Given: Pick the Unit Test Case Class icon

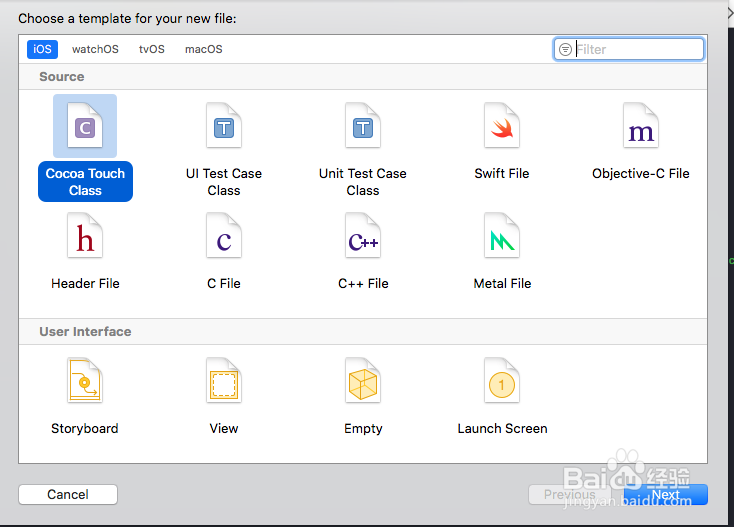Looking at the screenshot, I should point(362,126).
